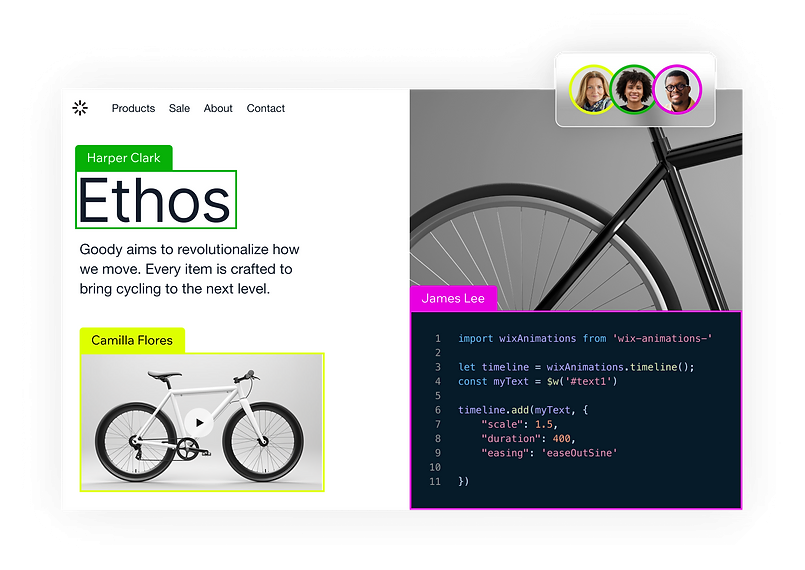805x570 pixels.
Task: Click the Goody aims paragraph text
Action: coord(189,269)
